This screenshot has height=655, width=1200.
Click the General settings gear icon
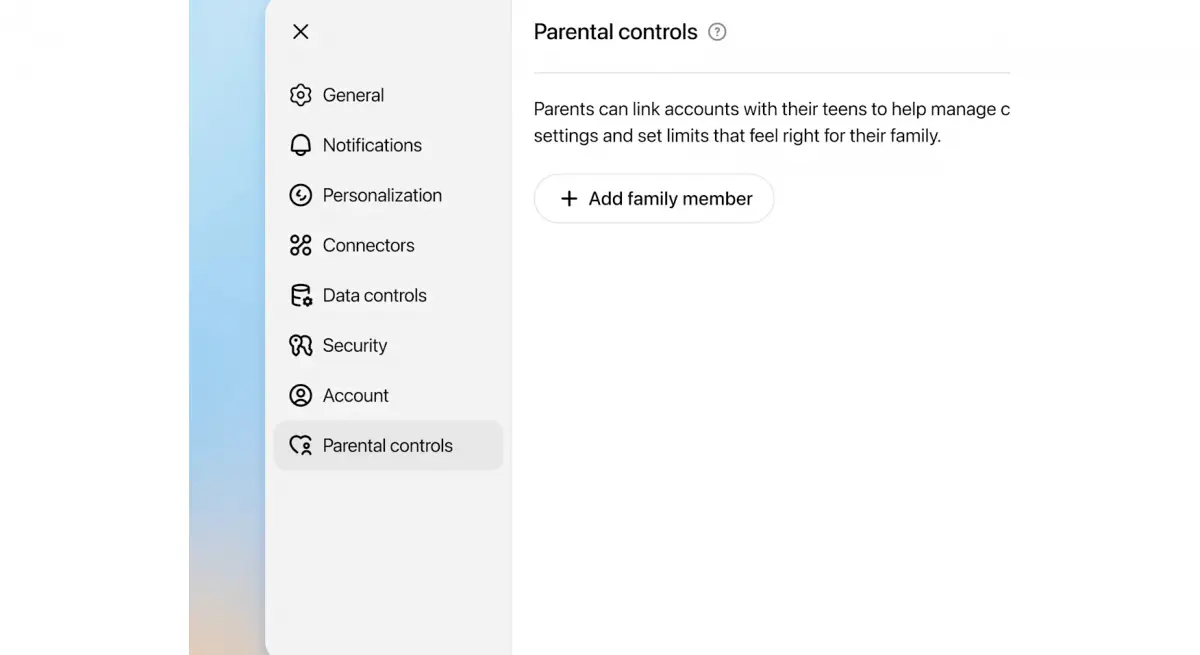click(x=301, y=95)
